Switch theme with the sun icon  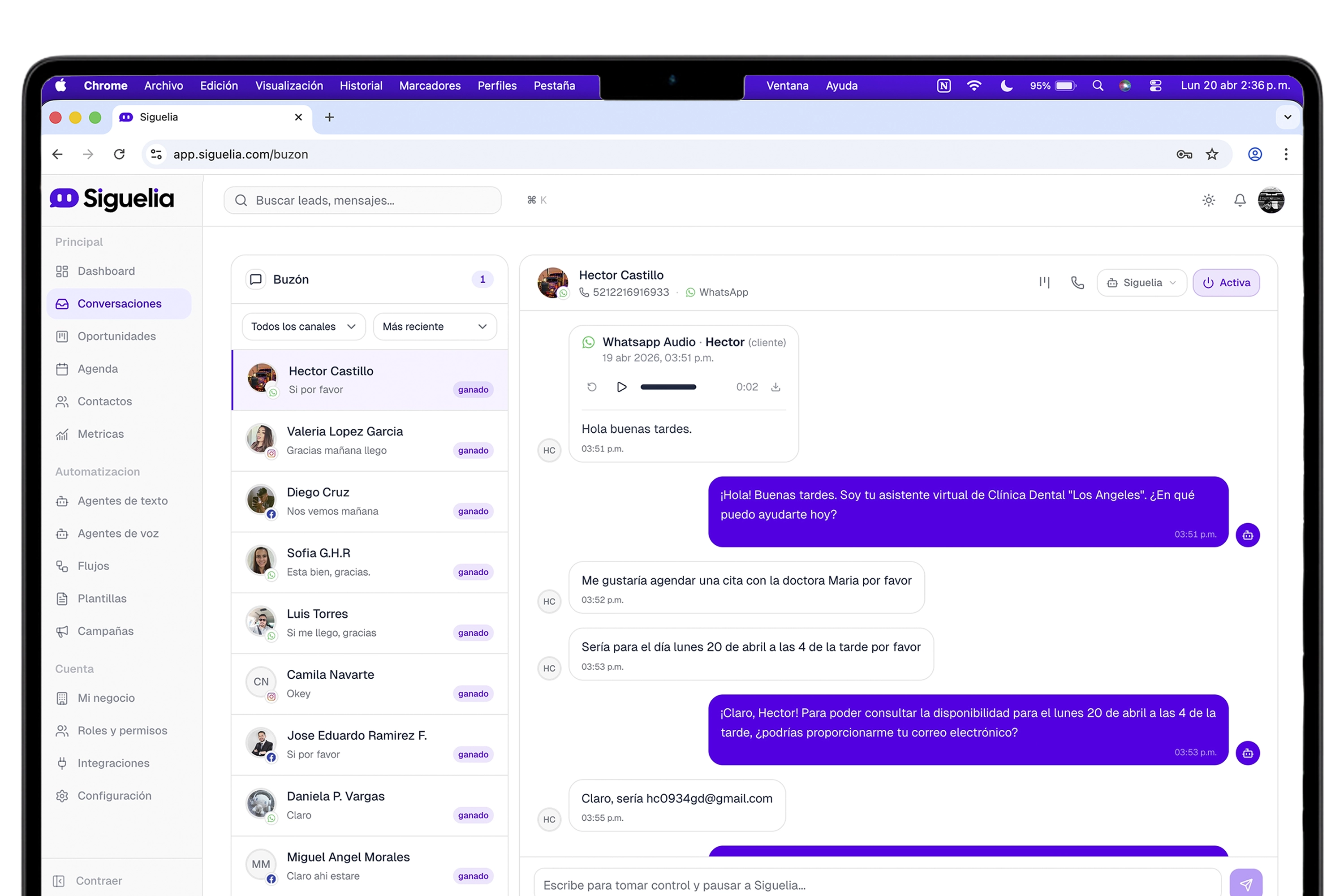[x=1209, y=200]
